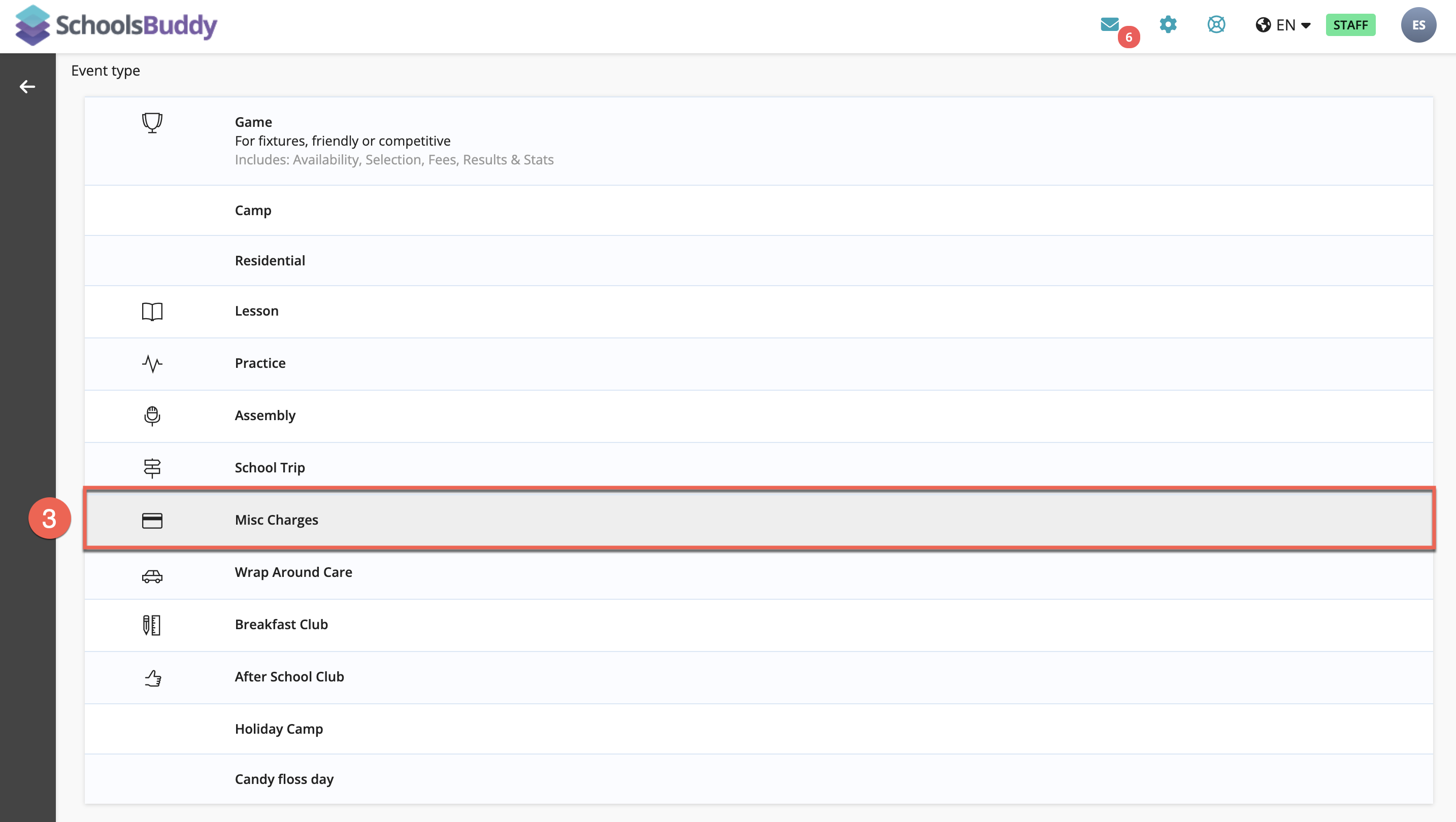Choose Holiday Camp event type
1456x822 pixels.
[x=758, y=729]
